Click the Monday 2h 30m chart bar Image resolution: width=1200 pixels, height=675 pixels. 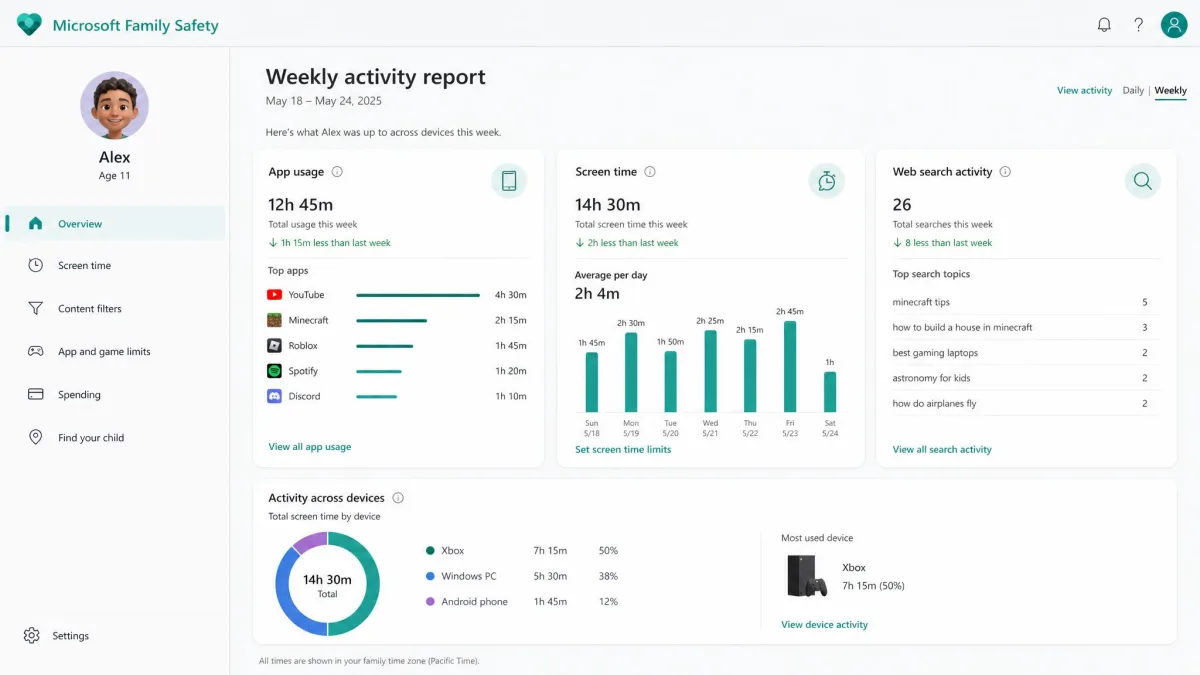(x=631, y=372)
